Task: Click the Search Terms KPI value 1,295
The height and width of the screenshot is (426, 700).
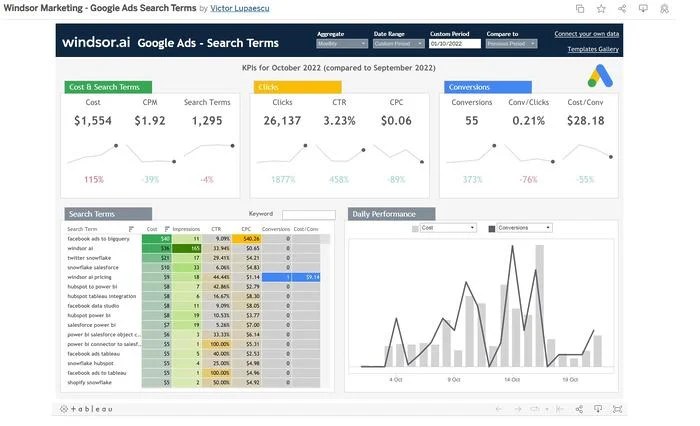Action: [207, 121]
